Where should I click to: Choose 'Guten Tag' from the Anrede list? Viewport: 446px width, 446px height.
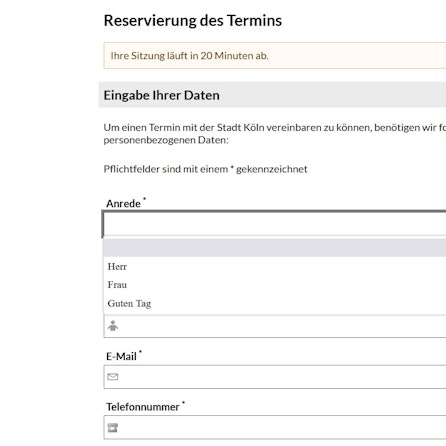tap(275, 303)
